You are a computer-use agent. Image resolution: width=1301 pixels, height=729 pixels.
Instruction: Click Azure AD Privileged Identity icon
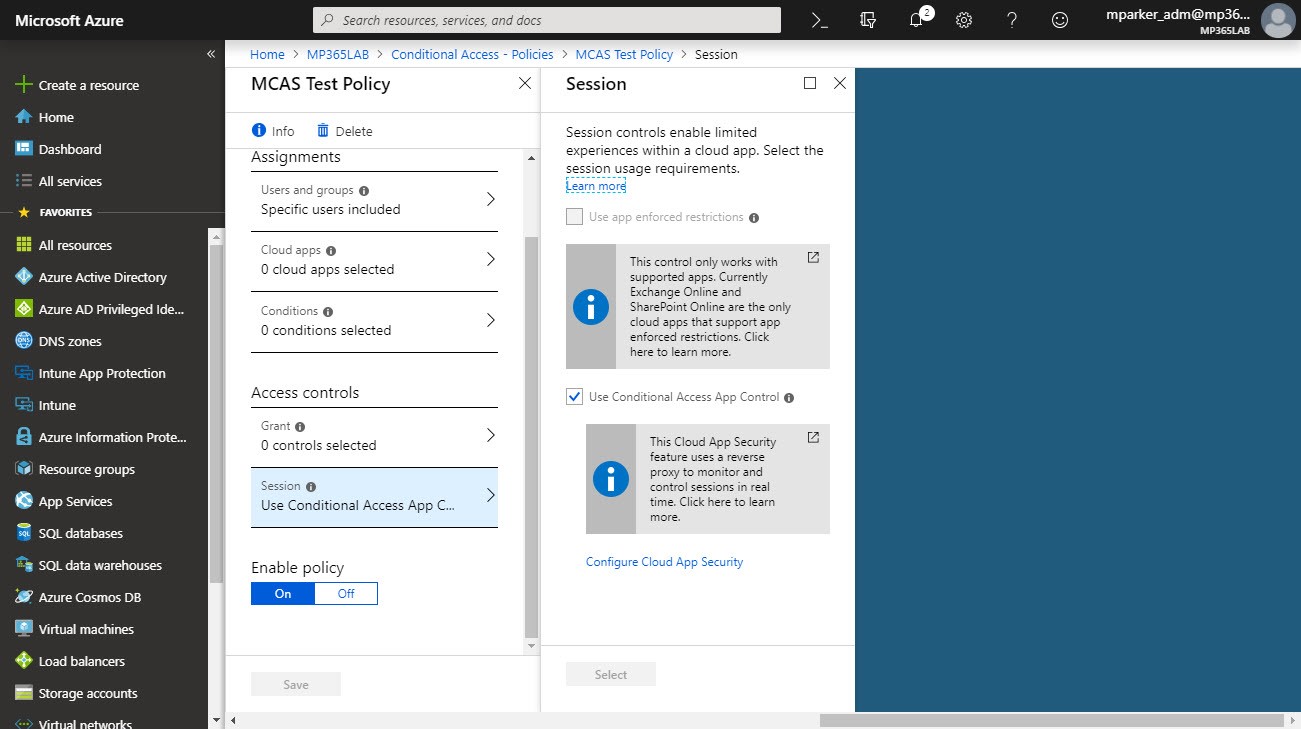point(24,309)
